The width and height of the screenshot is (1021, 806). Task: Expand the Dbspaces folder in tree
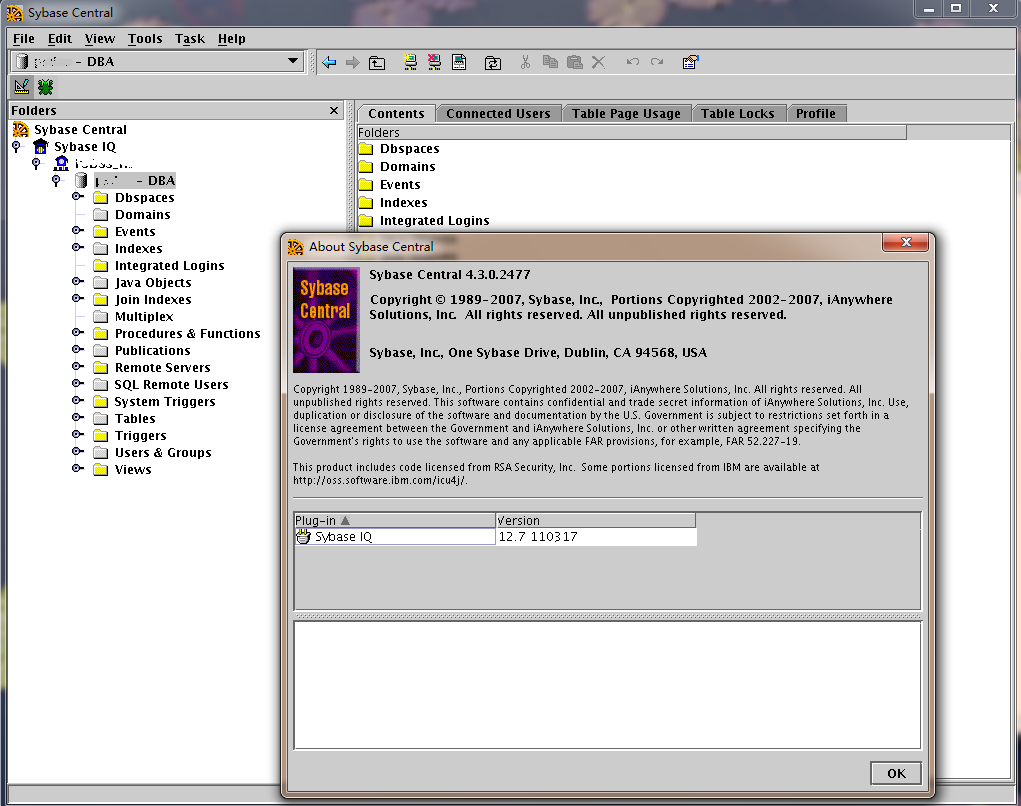coord(77,196)
